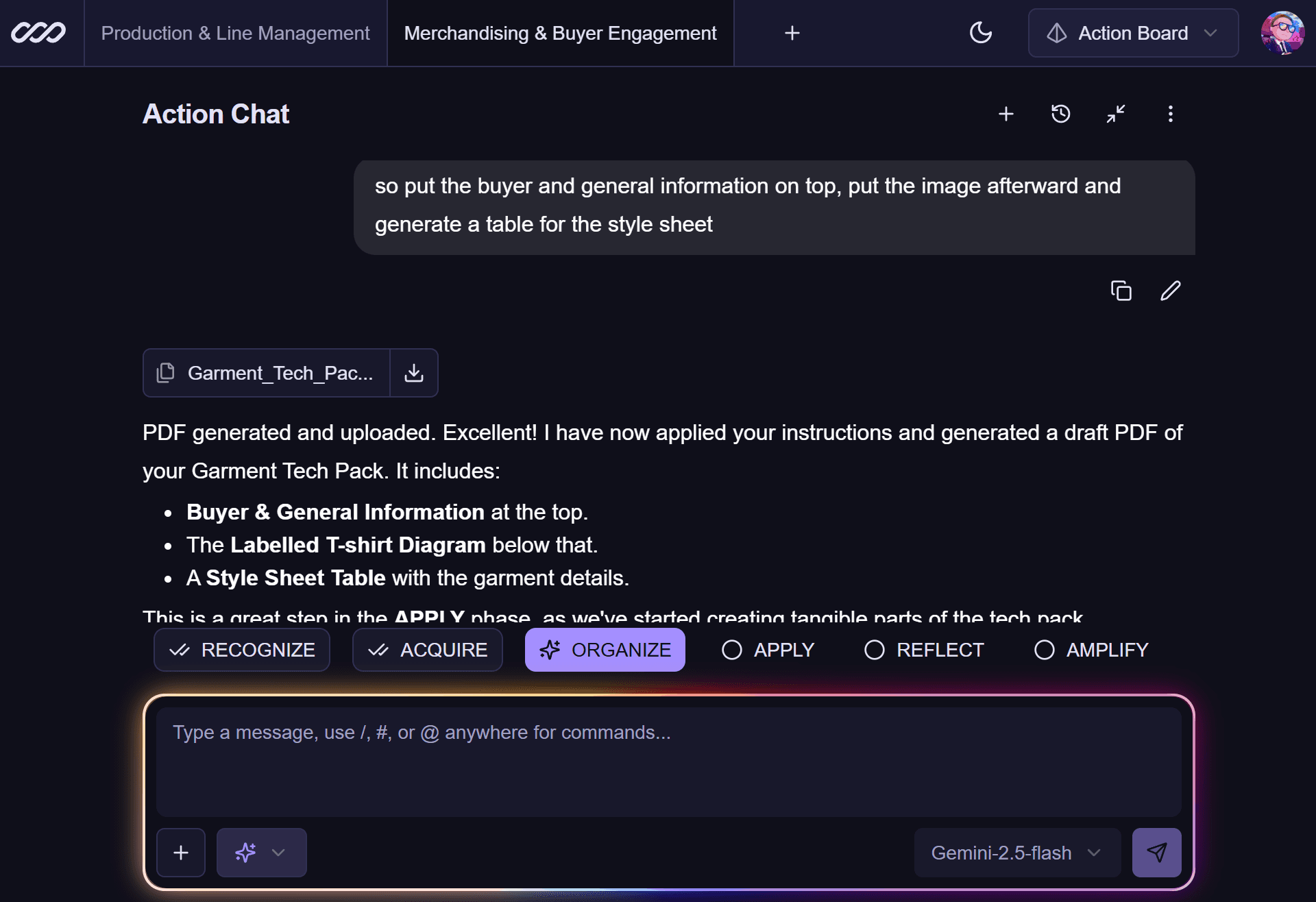Select the AMPLIFY phase radio
Viewport: 1316px width, 902px height.
coord(1045,650)
